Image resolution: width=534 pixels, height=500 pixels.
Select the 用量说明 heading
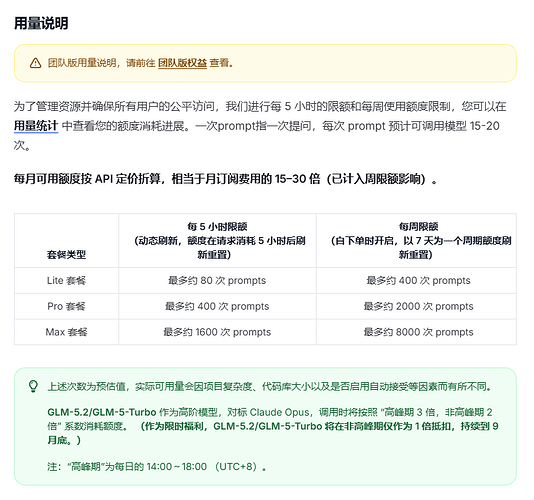point(41,24)
